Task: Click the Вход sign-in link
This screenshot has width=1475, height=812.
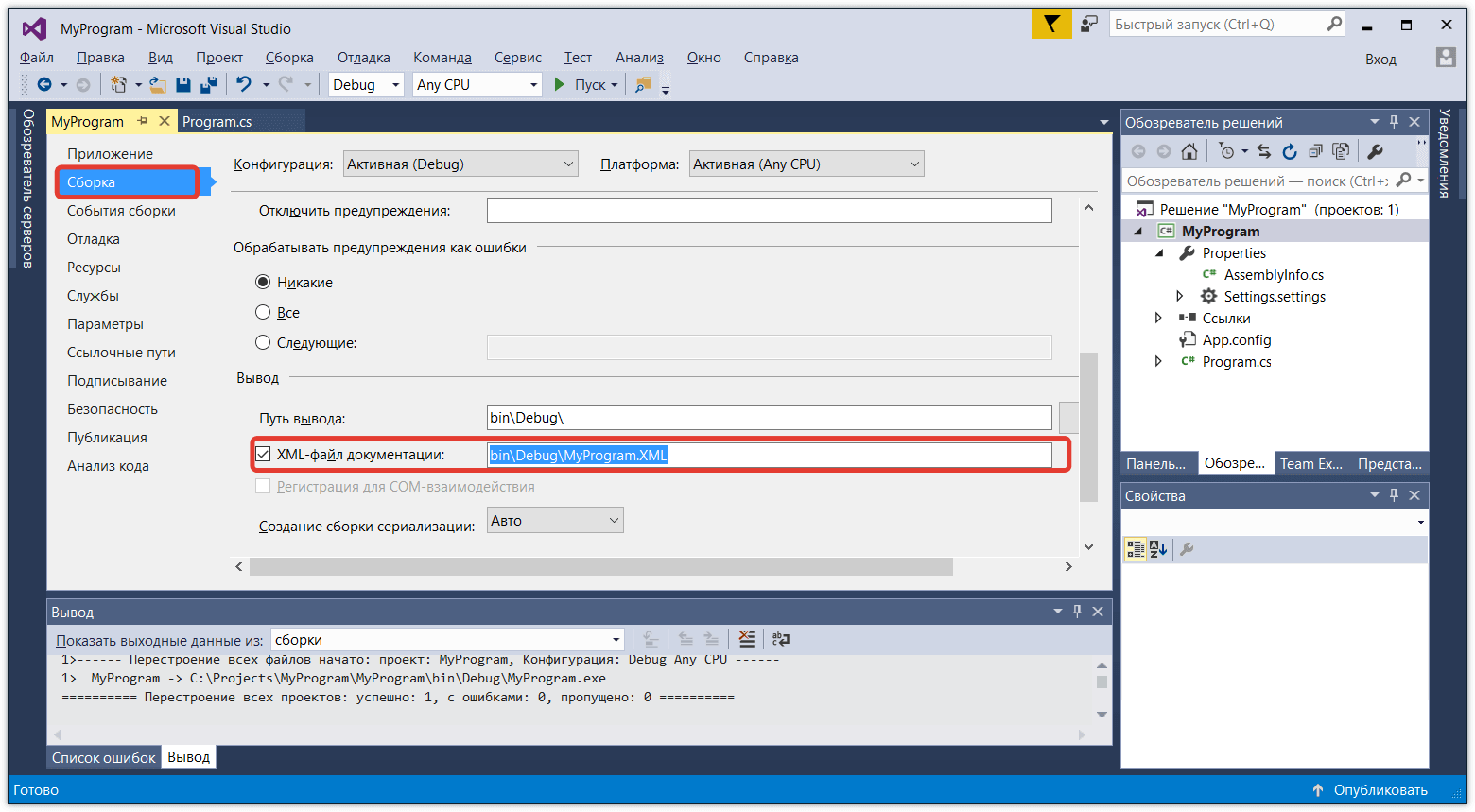Action: (1380, 59)
